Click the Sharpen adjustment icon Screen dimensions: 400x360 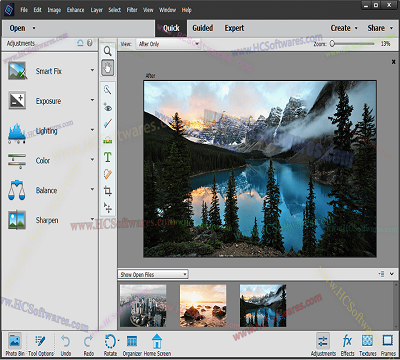(17, 220)
